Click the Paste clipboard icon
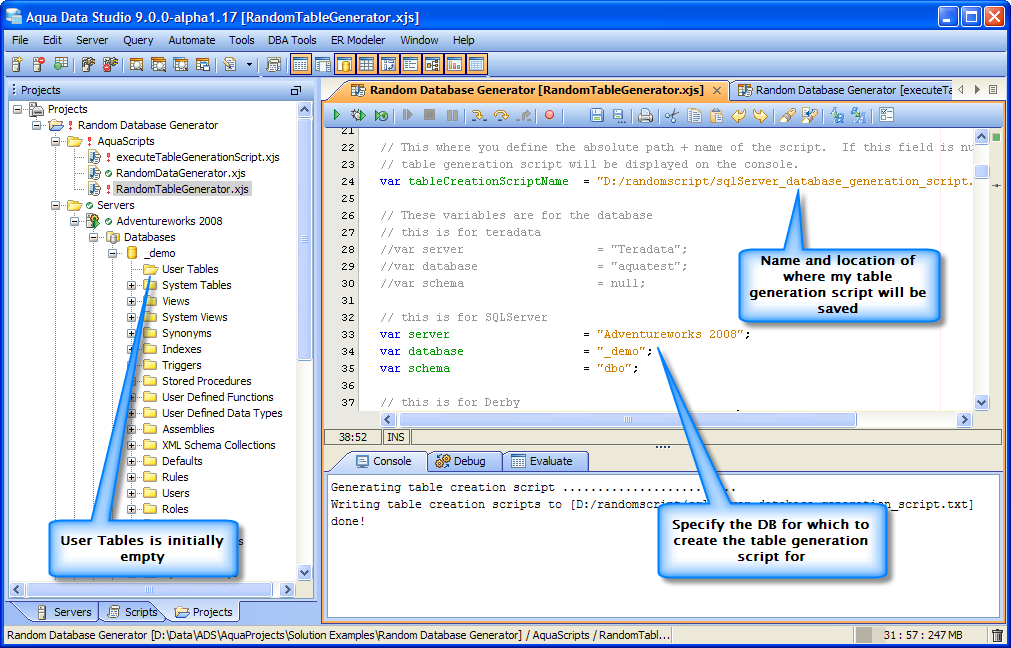The image size is (1011, 648). tap(716, 115)
